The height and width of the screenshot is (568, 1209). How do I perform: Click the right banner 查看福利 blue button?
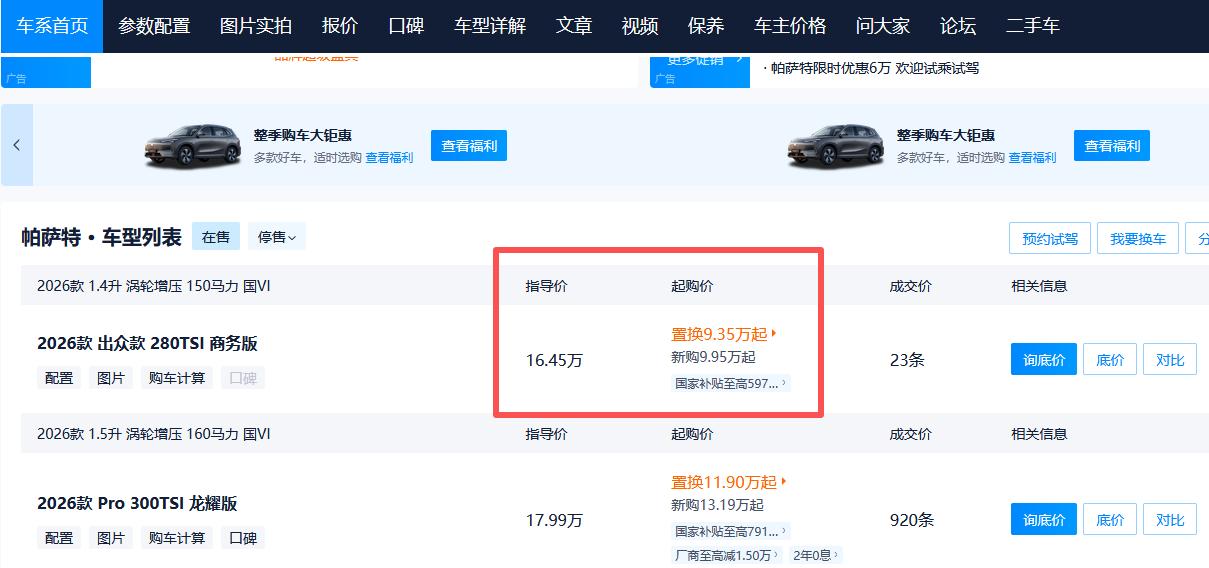click(1112, 145)
